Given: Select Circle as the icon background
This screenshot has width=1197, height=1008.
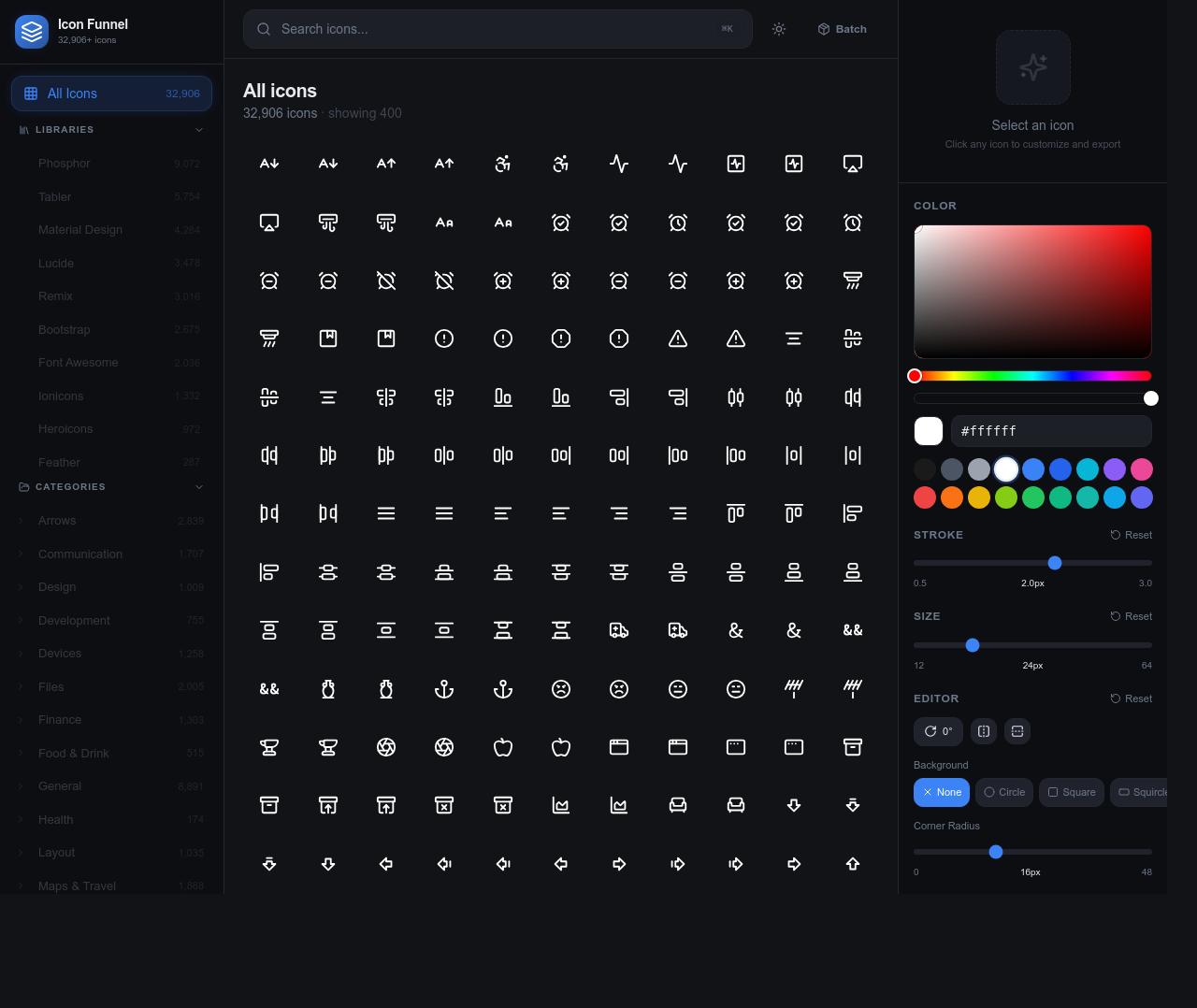Looking at the screenshot, I should (x=1003, y=792).
